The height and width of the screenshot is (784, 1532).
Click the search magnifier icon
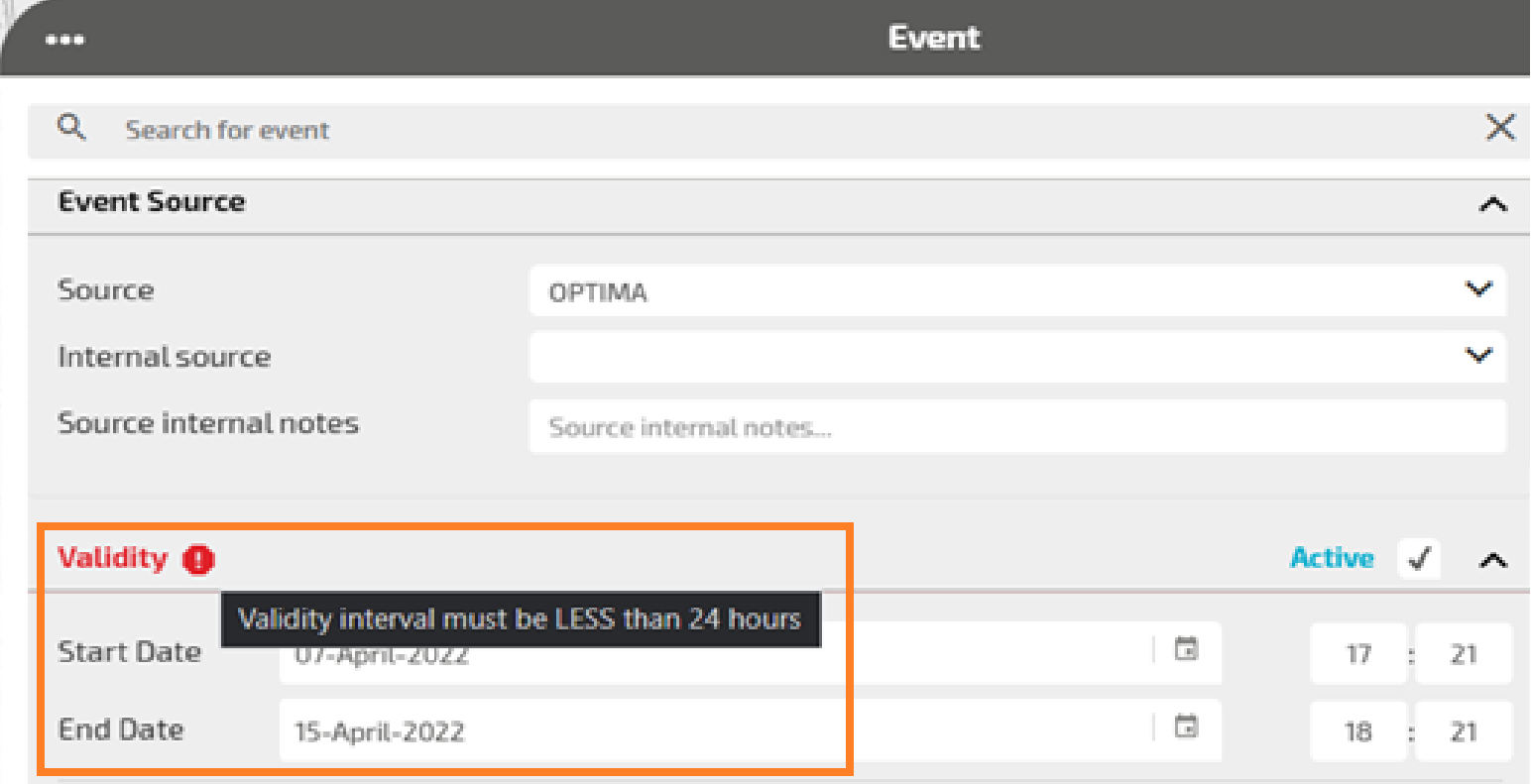click(x=71, y=128)
